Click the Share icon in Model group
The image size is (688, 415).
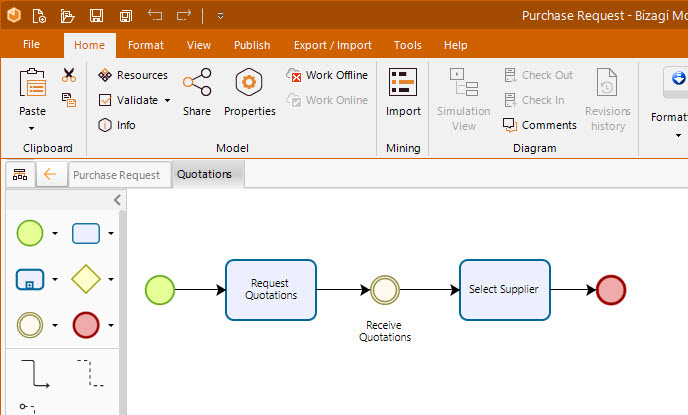197,92
